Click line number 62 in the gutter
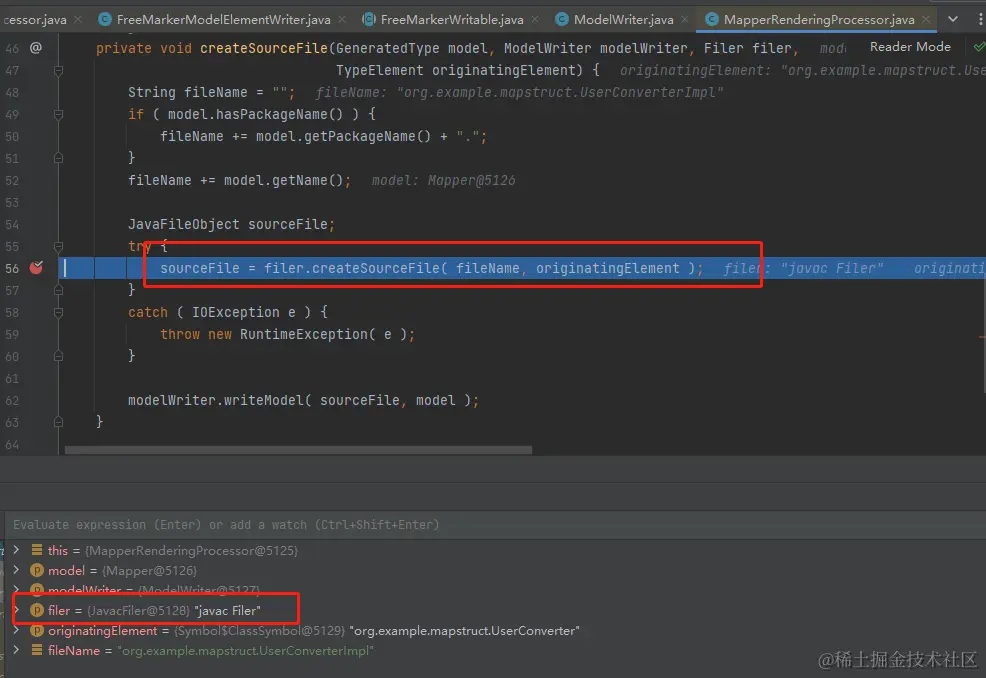Image resolution: width=986 pixels, height=678 pixels. pyautogui.click(x=12, y=401)
